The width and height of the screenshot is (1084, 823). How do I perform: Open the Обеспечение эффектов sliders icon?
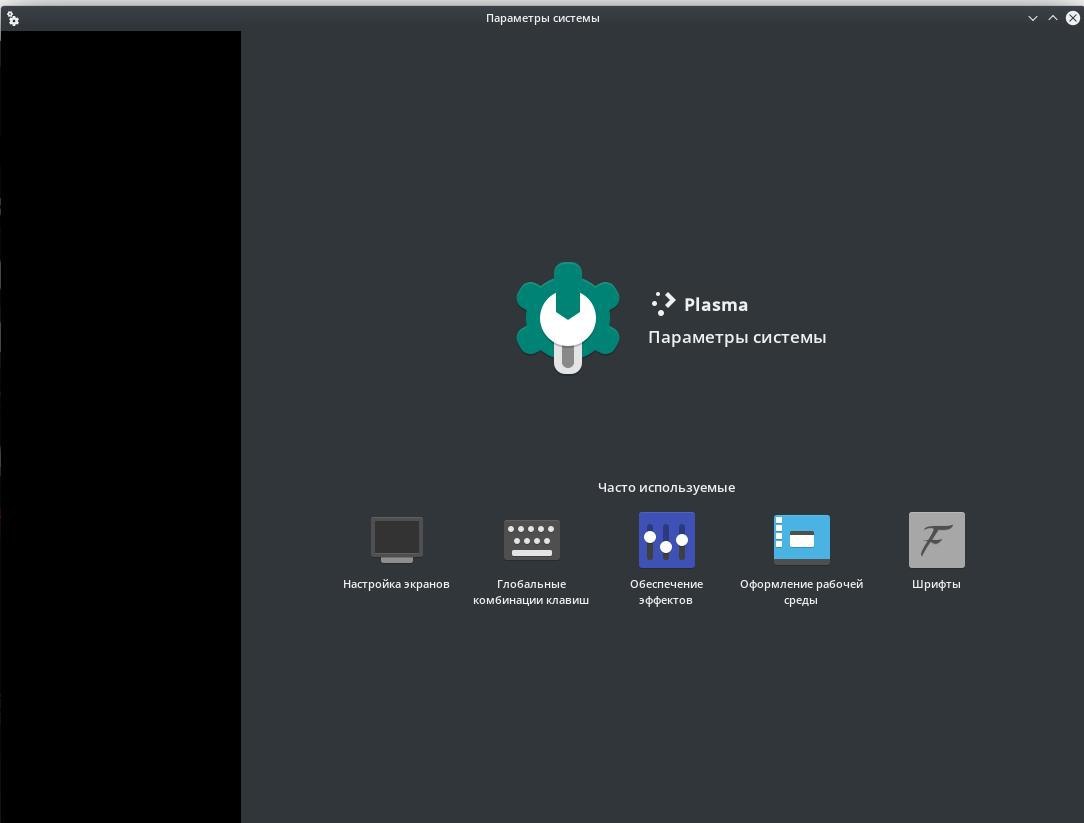(x=666, y=539)
